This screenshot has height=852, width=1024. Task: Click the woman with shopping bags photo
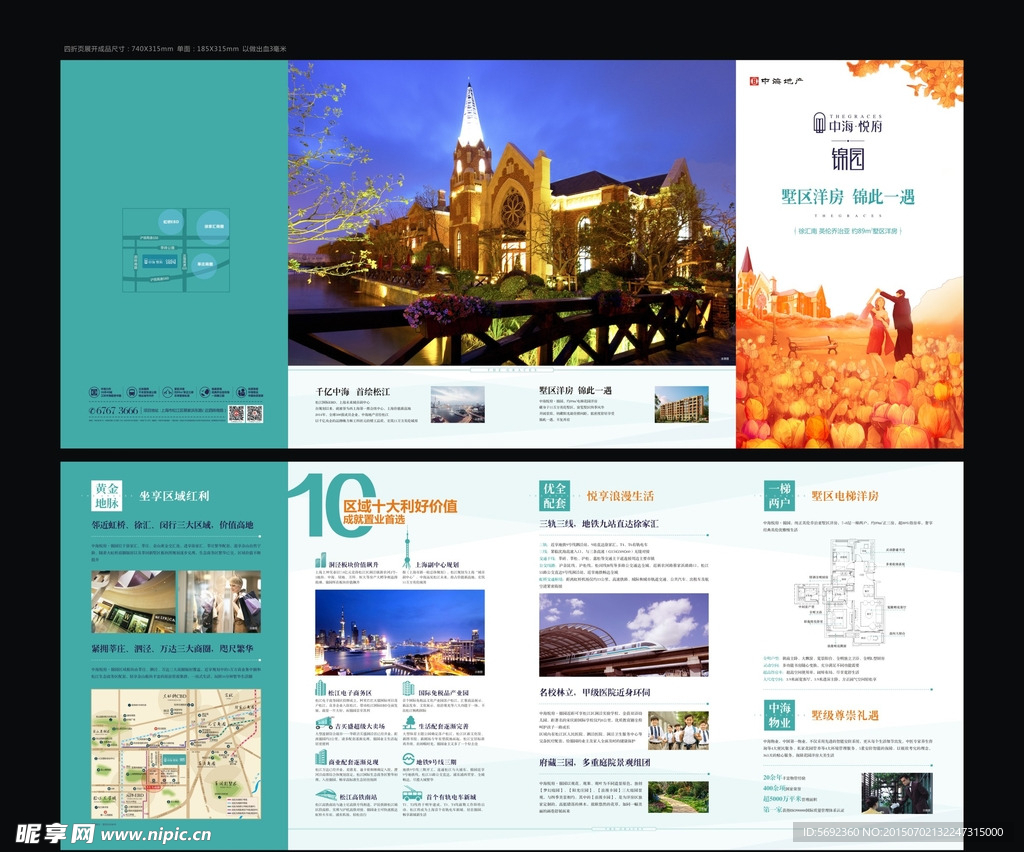[219, 602]
